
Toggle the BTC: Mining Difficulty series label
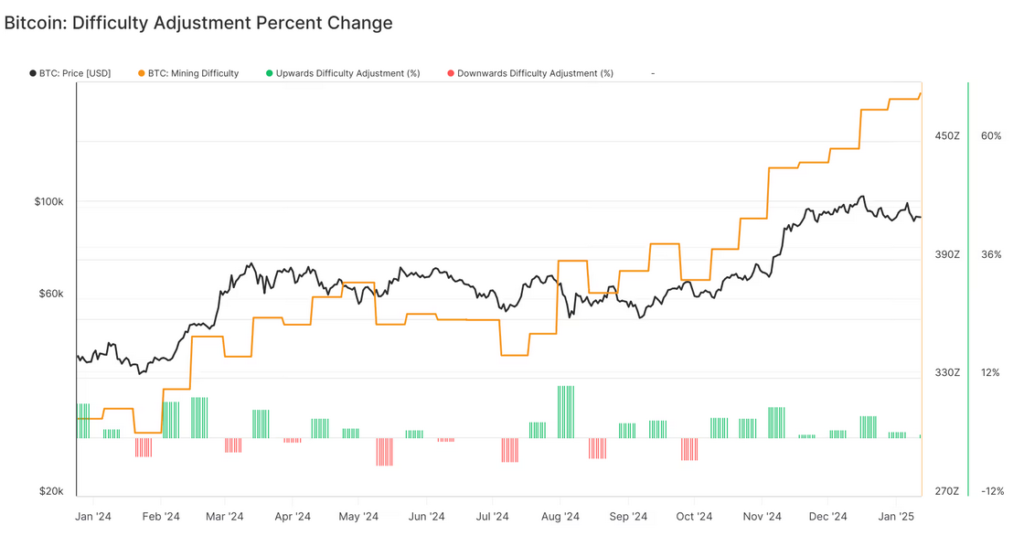coord(193,73)
